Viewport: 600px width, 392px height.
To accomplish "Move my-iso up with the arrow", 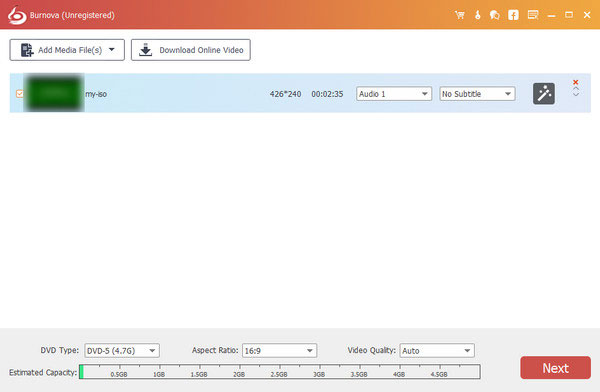I will [576, 89].
